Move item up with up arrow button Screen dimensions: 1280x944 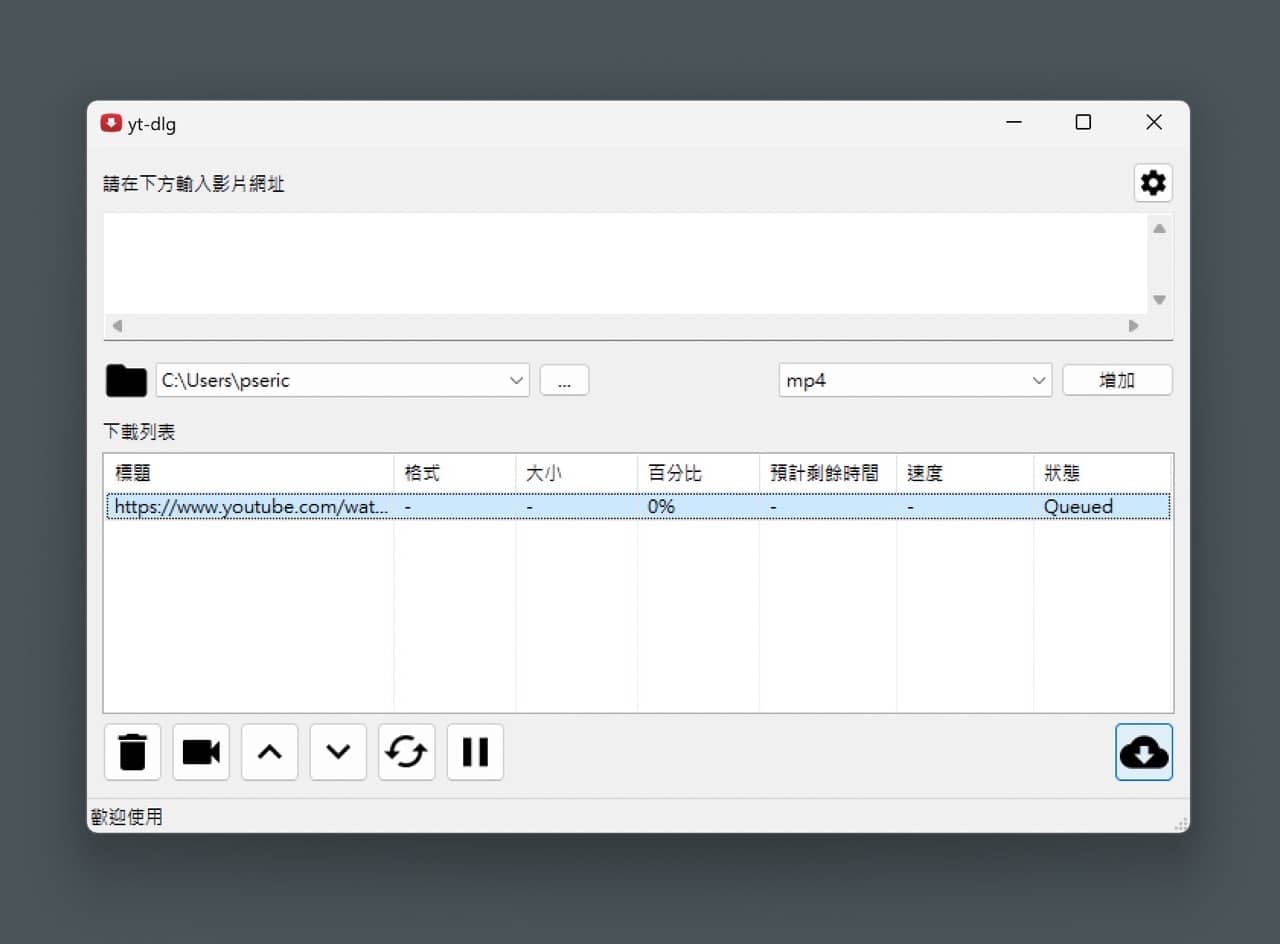point(269,752)
